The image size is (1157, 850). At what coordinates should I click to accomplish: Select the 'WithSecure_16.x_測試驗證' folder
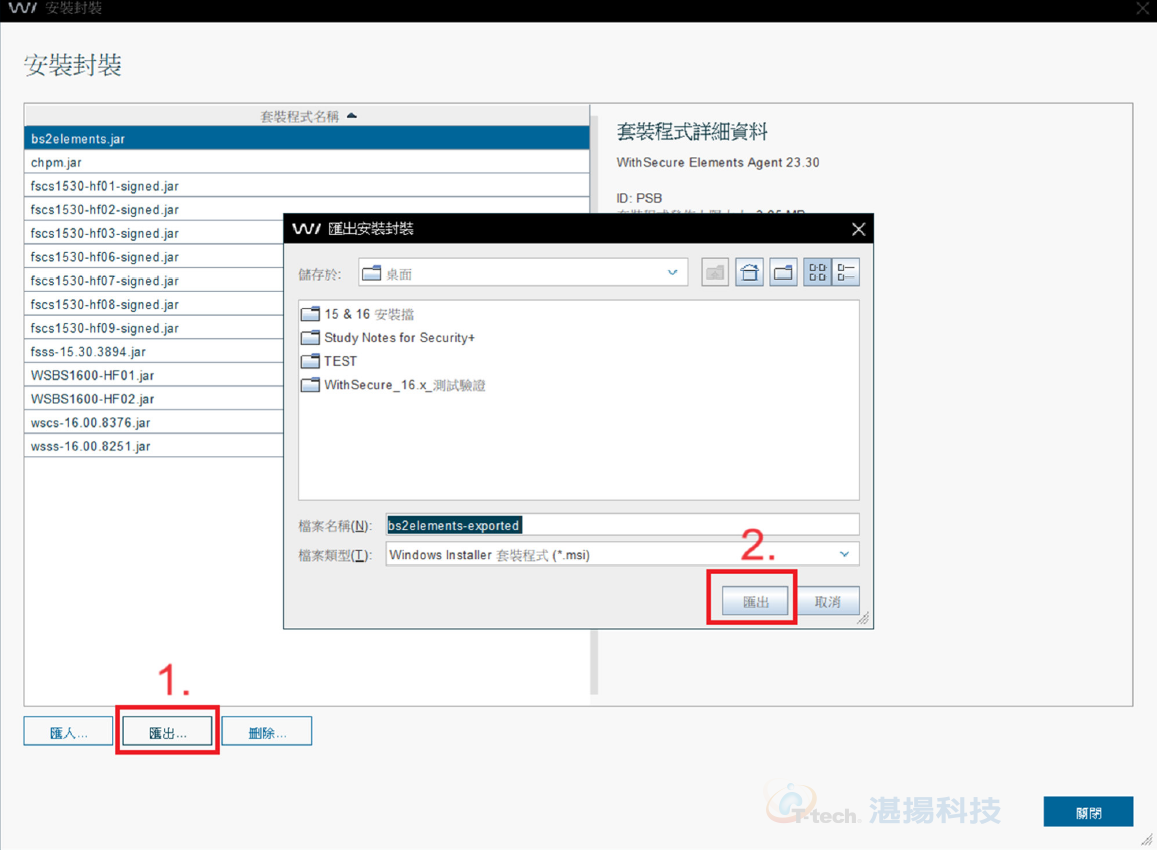(393, 385)
